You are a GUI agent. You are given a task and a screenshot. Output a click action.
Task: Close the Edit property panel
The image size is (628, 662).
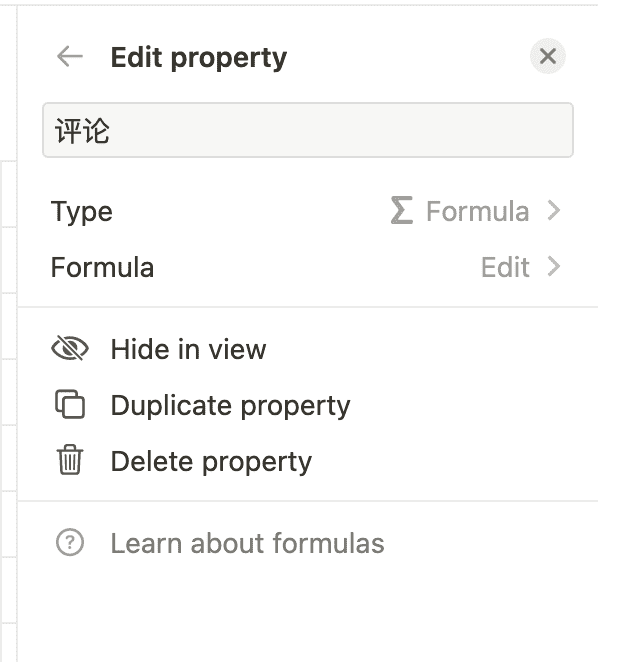[x=547, y=57]
